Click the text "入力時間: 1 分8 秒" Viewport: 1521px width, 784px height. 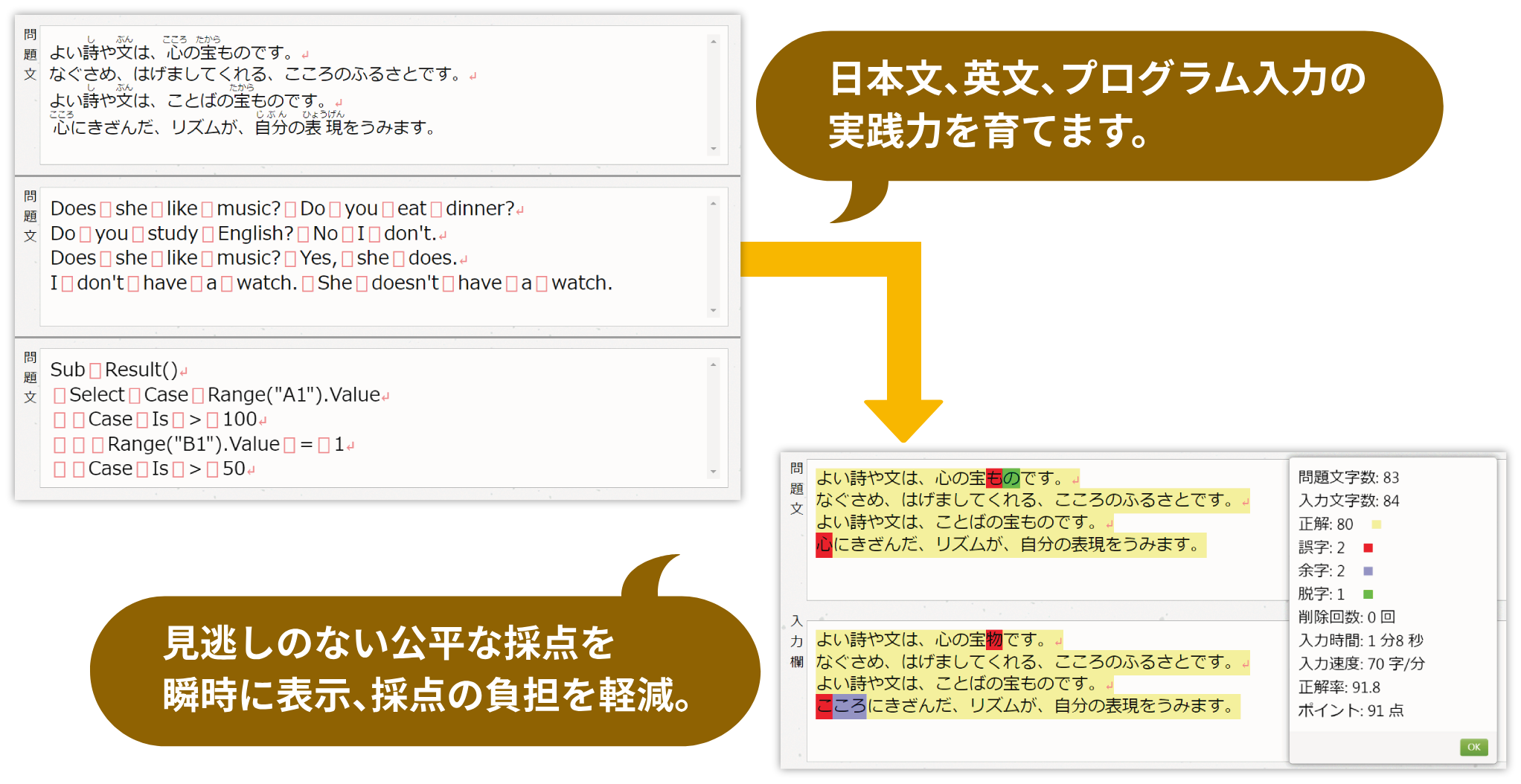(1360, 640)
